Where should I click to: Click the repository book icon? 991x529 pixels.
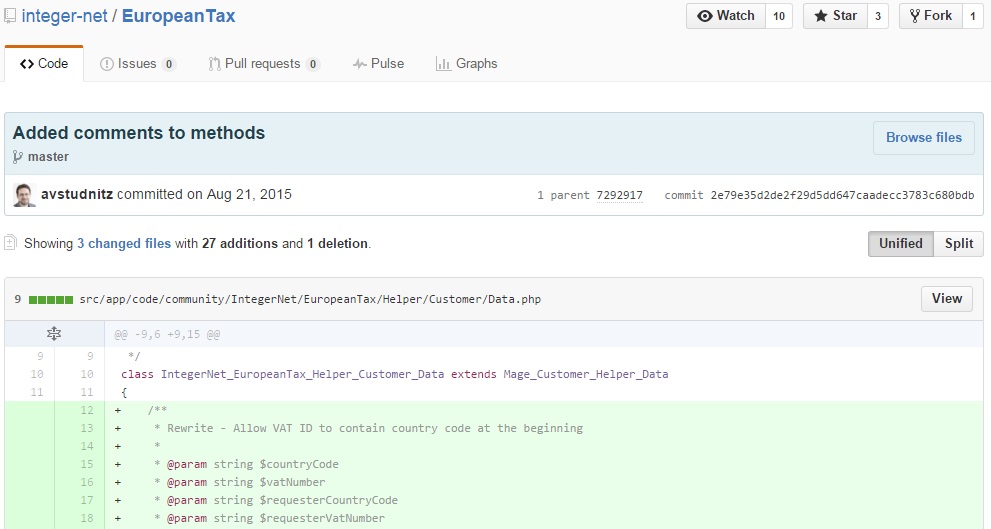click(x=9, y=17)
